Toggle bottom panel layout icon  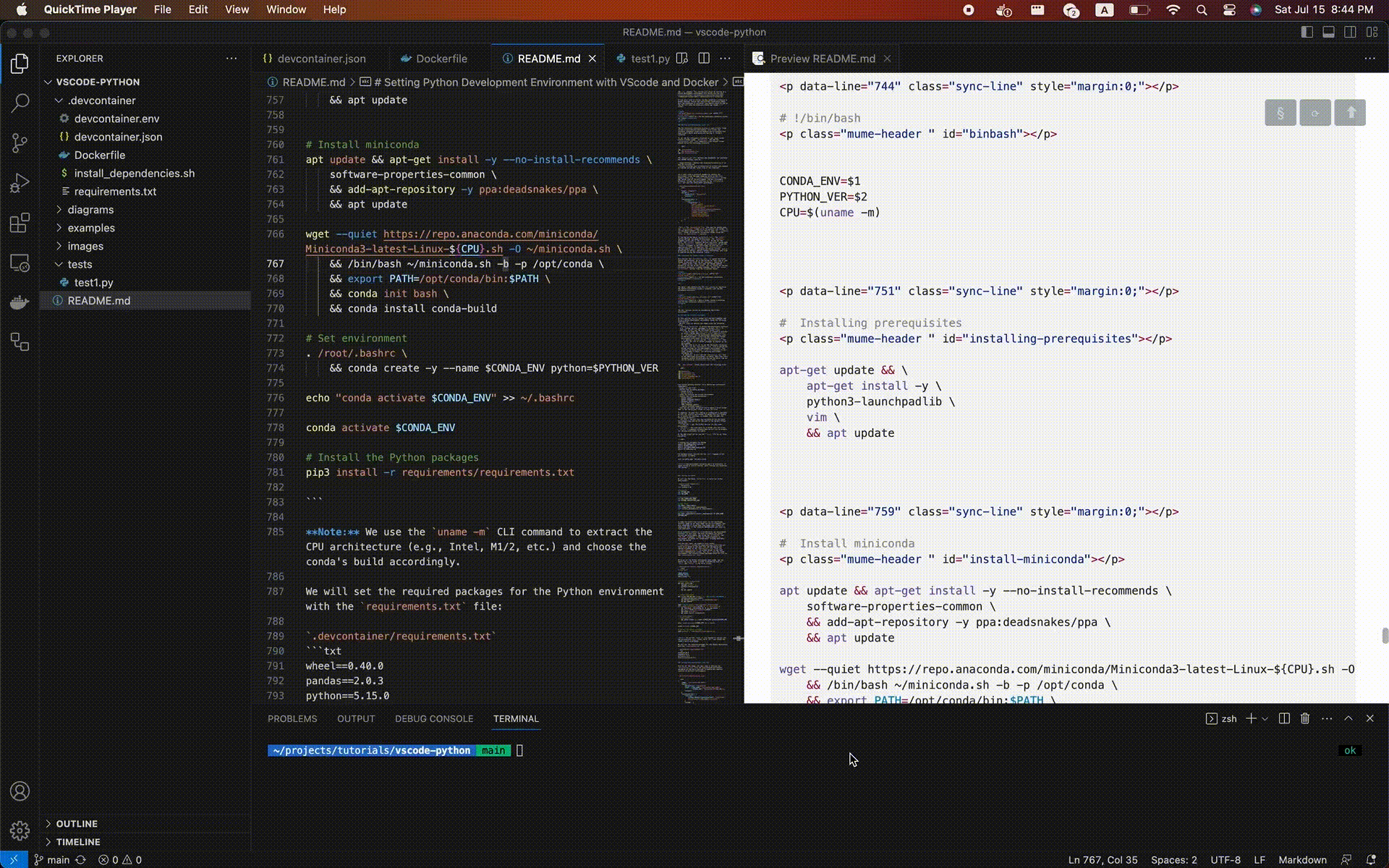point(1329,32)
